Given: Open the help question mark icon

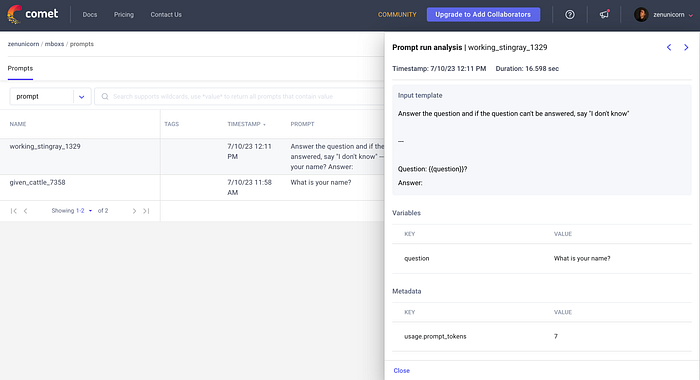Looking at the screenshot, I should coord(570,15).
